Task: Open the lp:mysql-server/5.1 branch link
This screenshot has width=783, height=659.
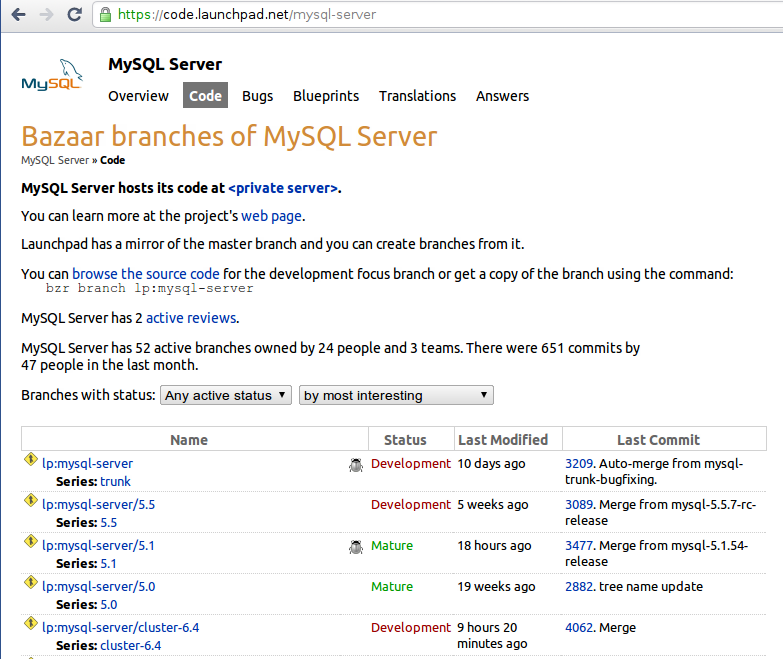Action: click(x=98, y=546)
